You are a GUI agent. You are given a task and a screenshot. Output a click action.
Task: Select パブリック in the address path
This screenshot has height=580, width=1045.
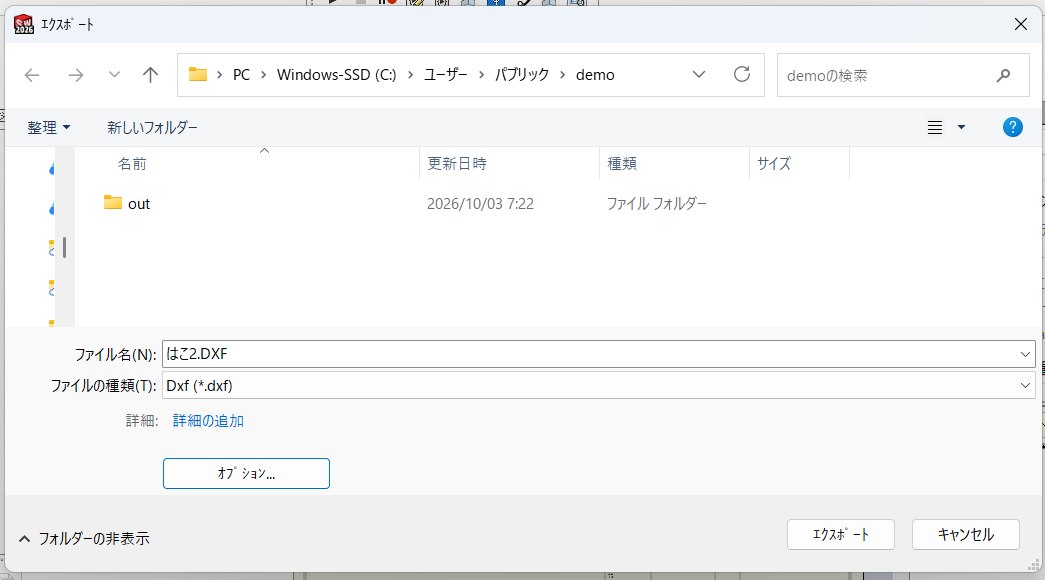522,75
